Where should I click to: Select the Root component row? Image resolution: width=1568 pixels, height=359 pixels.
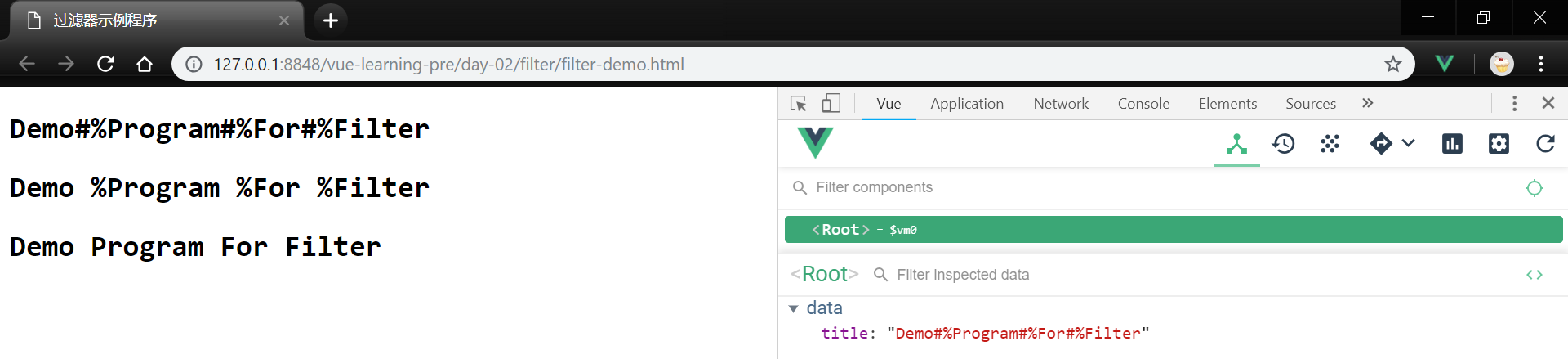coord(1173,230)
